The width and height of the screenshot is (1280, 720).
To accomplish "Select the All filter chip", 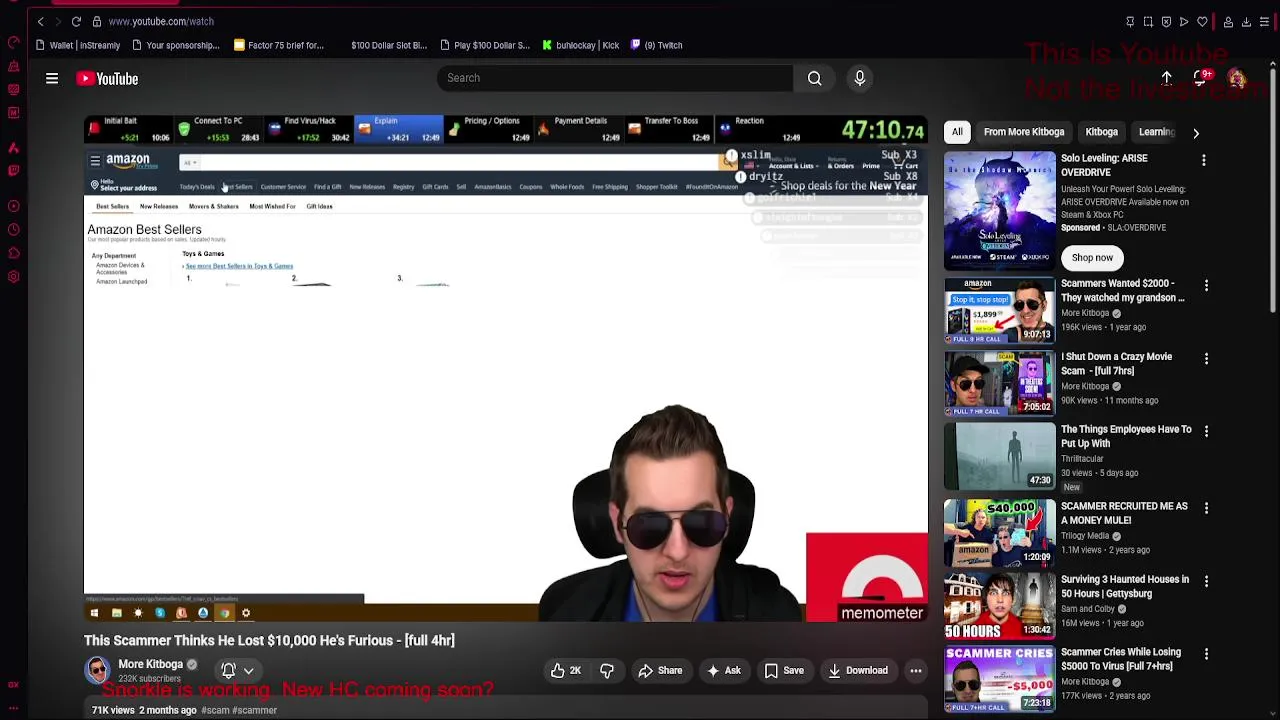I will [x=957, y=132].
